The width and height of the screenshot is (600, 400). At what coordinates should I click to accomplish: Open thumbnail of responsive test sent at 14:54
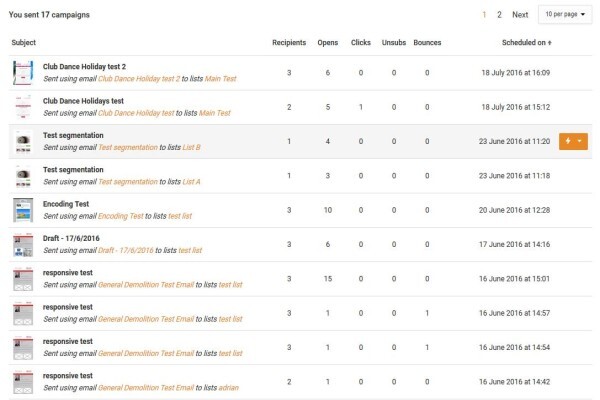coord(23,348)
